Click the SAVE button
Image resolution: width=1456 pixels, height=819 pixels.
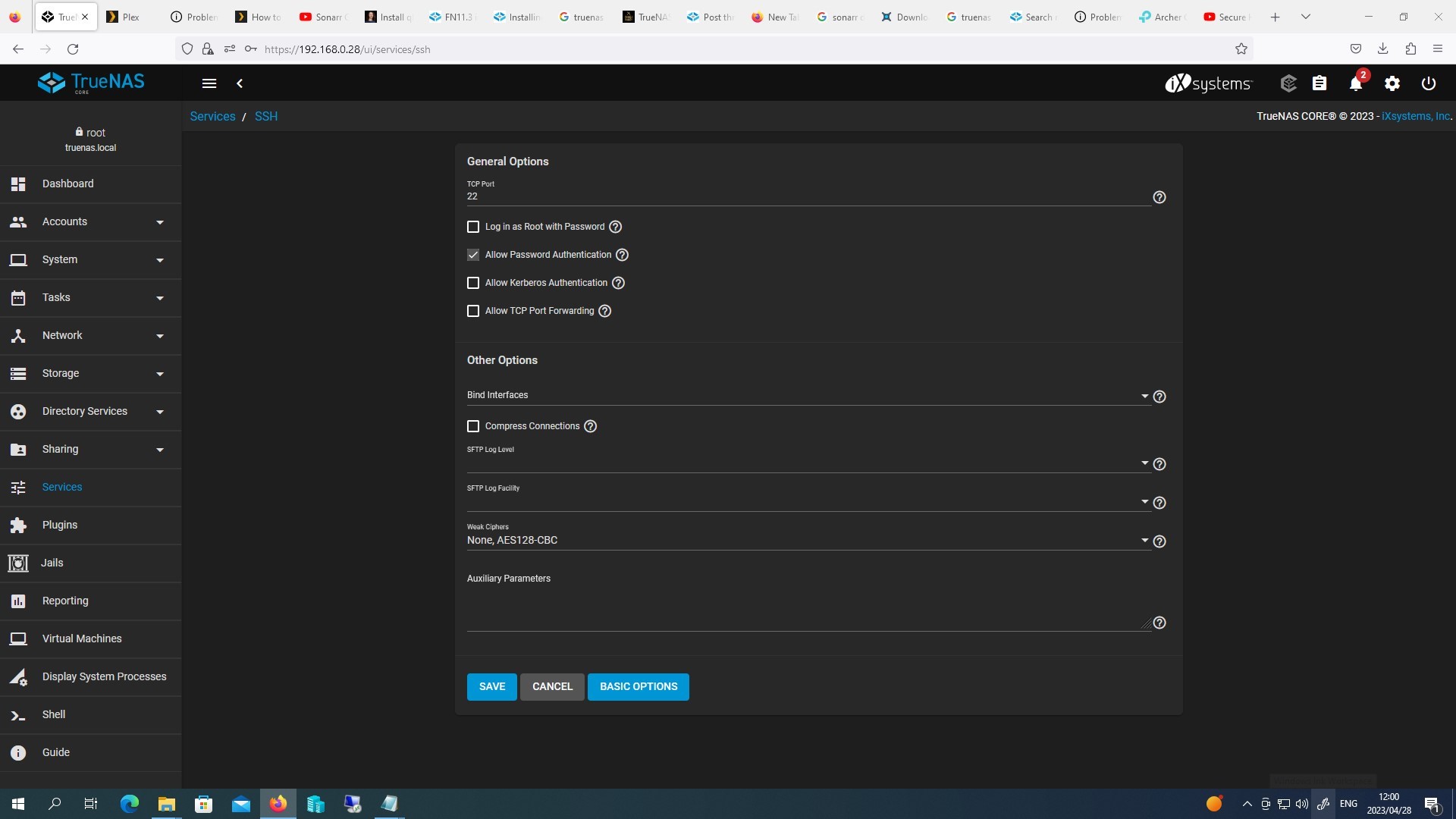pyautogui.click(x=491, y=686)
